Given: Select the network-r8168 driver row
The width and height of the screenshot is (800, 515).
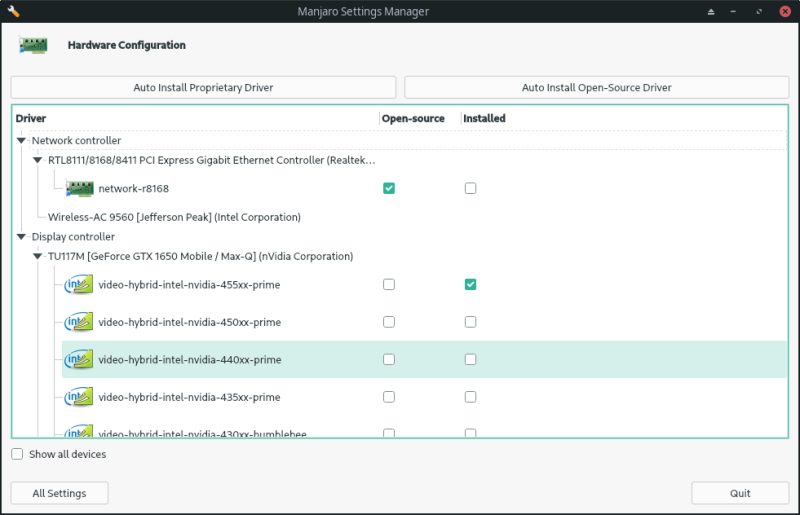Looking at the screenshot, I should coord(424,188).
